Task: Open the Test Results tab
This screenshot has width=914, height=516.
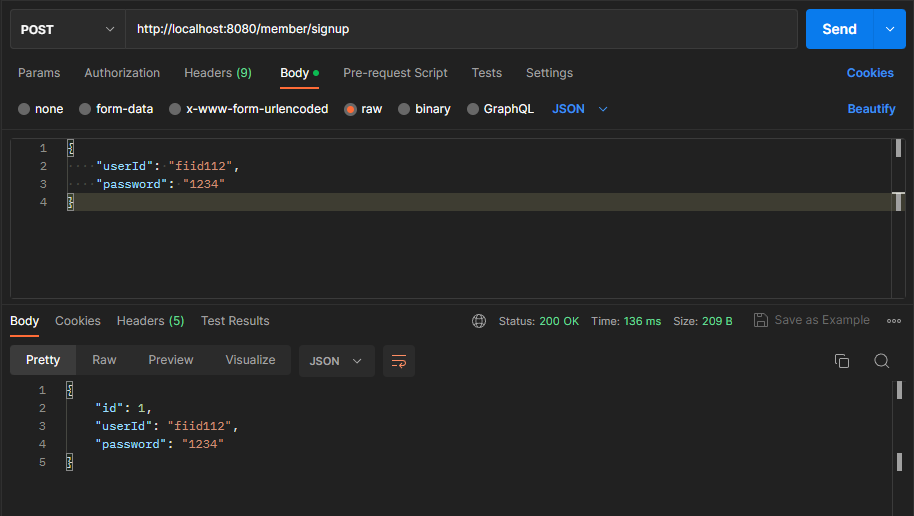Action: [235, 321]
